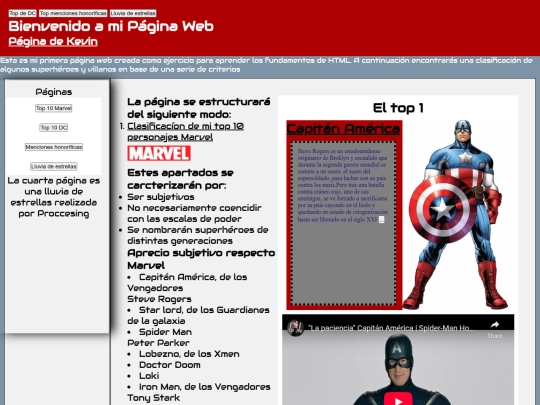Click the heading 'Estes apartados se carcterizarán por:'
Viewport: 540px width, 405px height.
180,179
